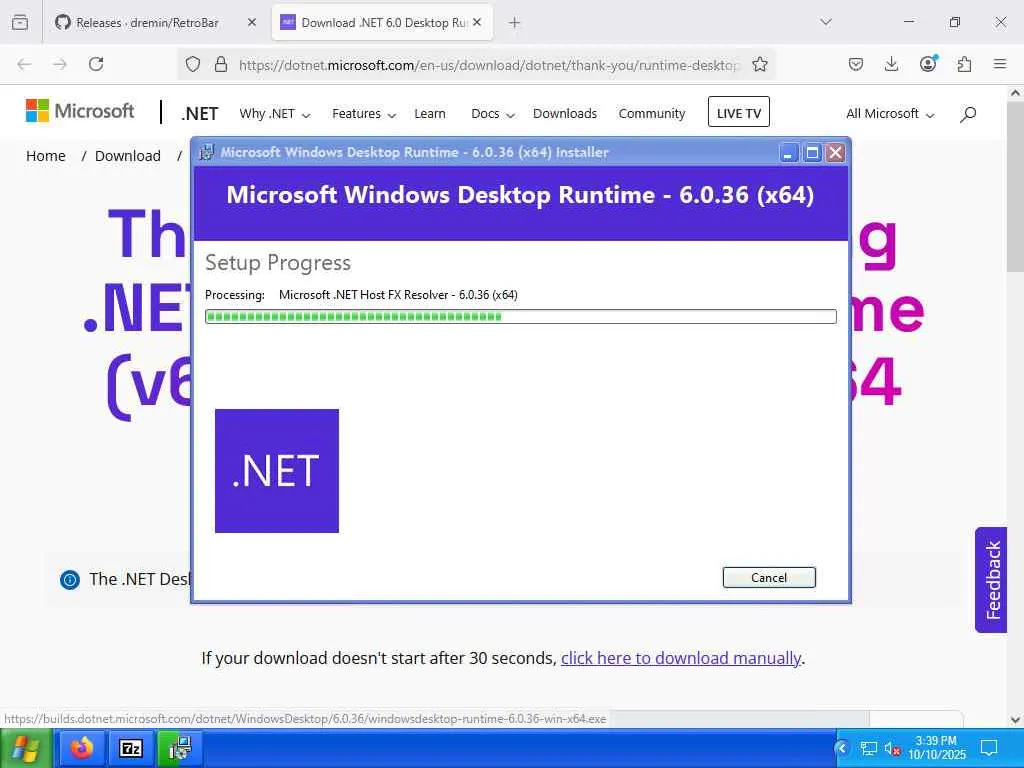Open the Feedback side tab
The image size is (1024, 768).
click(991, 580)
